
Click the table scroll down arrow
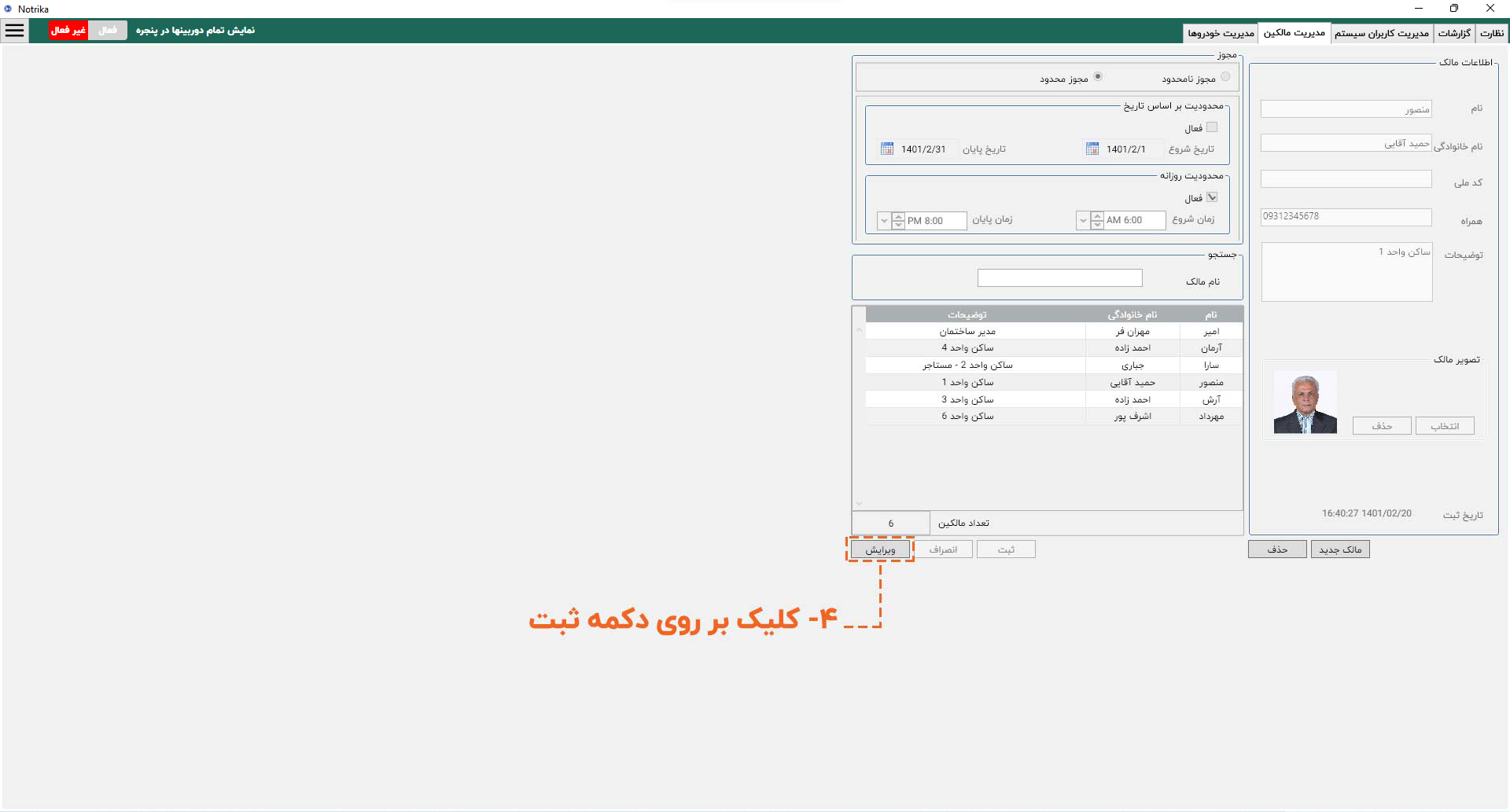tap(859, 503)
